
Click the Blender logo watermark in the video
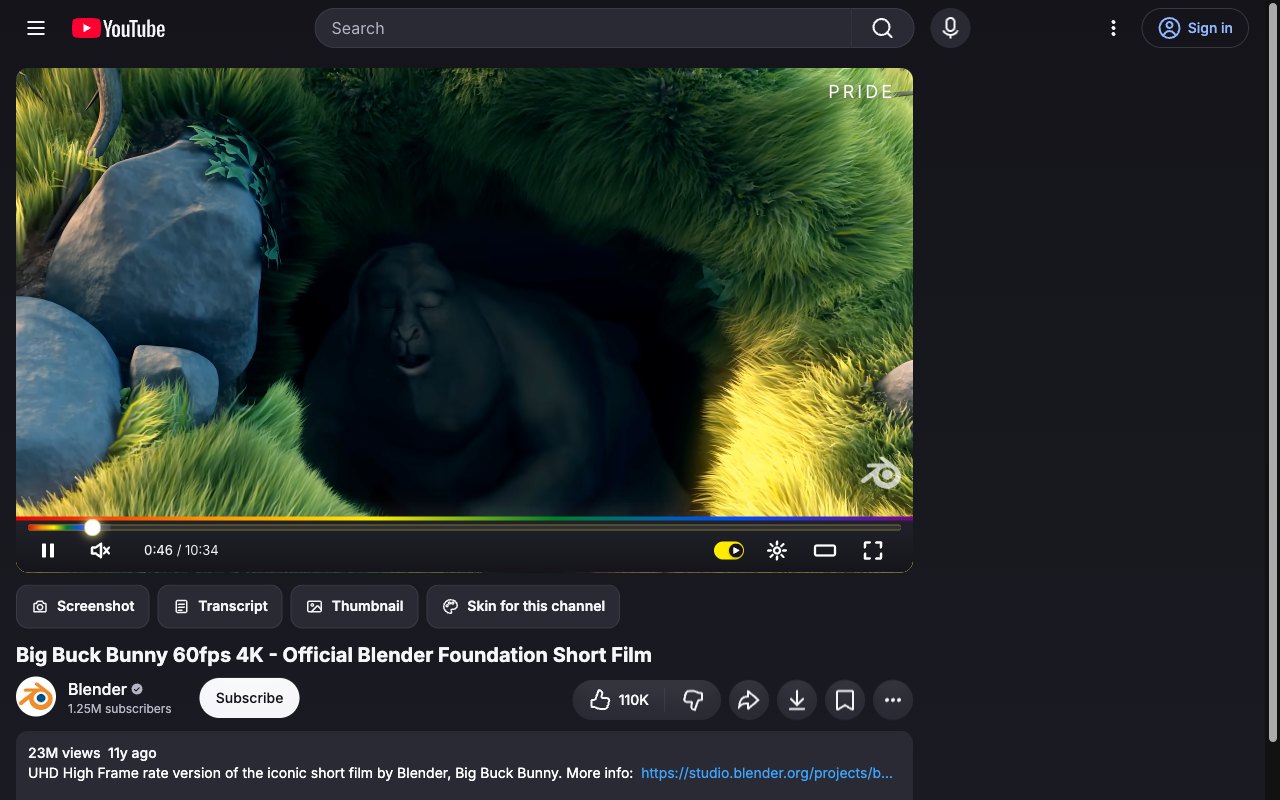[x=882, y=473]
